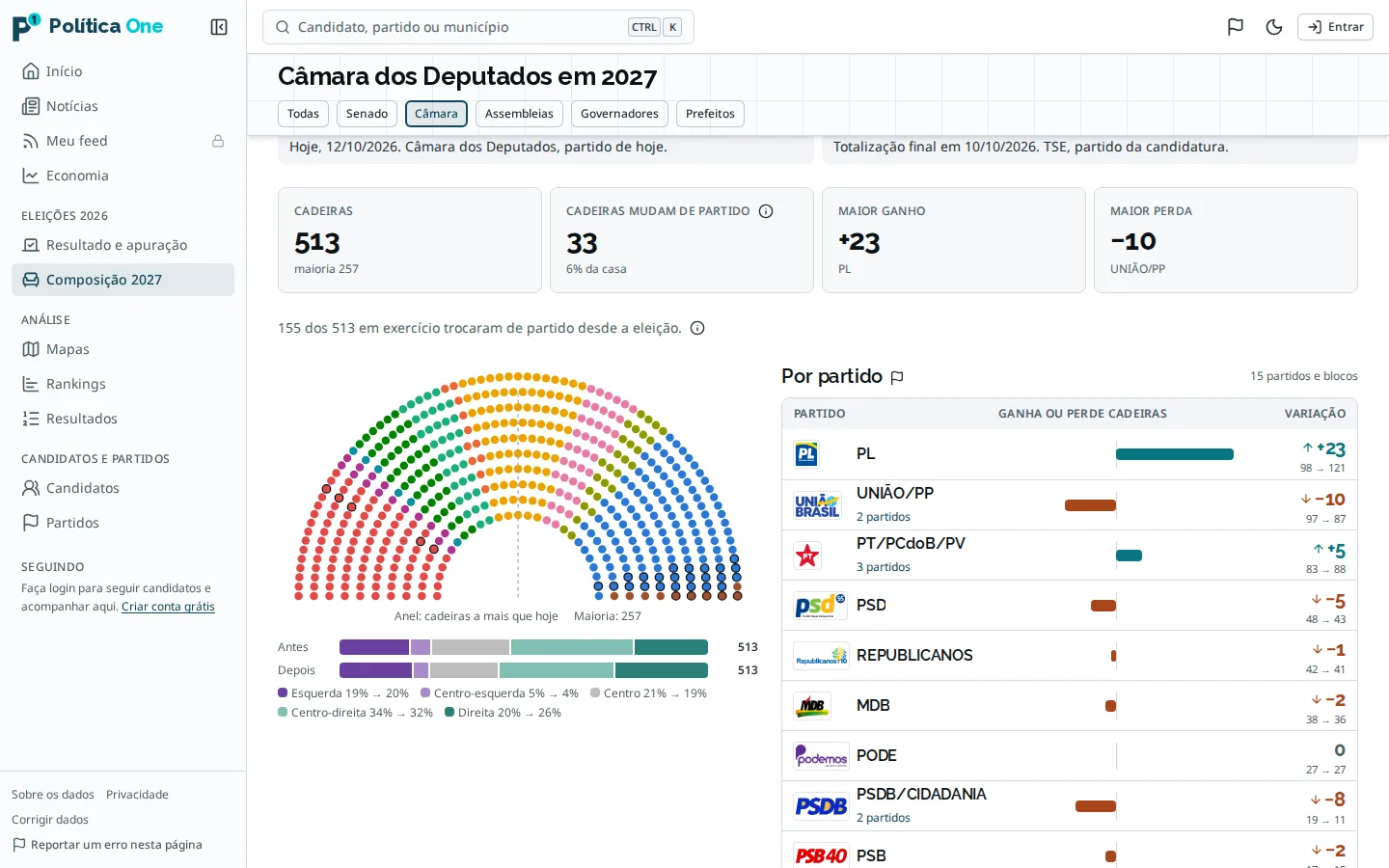Viewport: 1389px width, 868px height.
Task: Click the MDB party logo
Action: point(812,706)
